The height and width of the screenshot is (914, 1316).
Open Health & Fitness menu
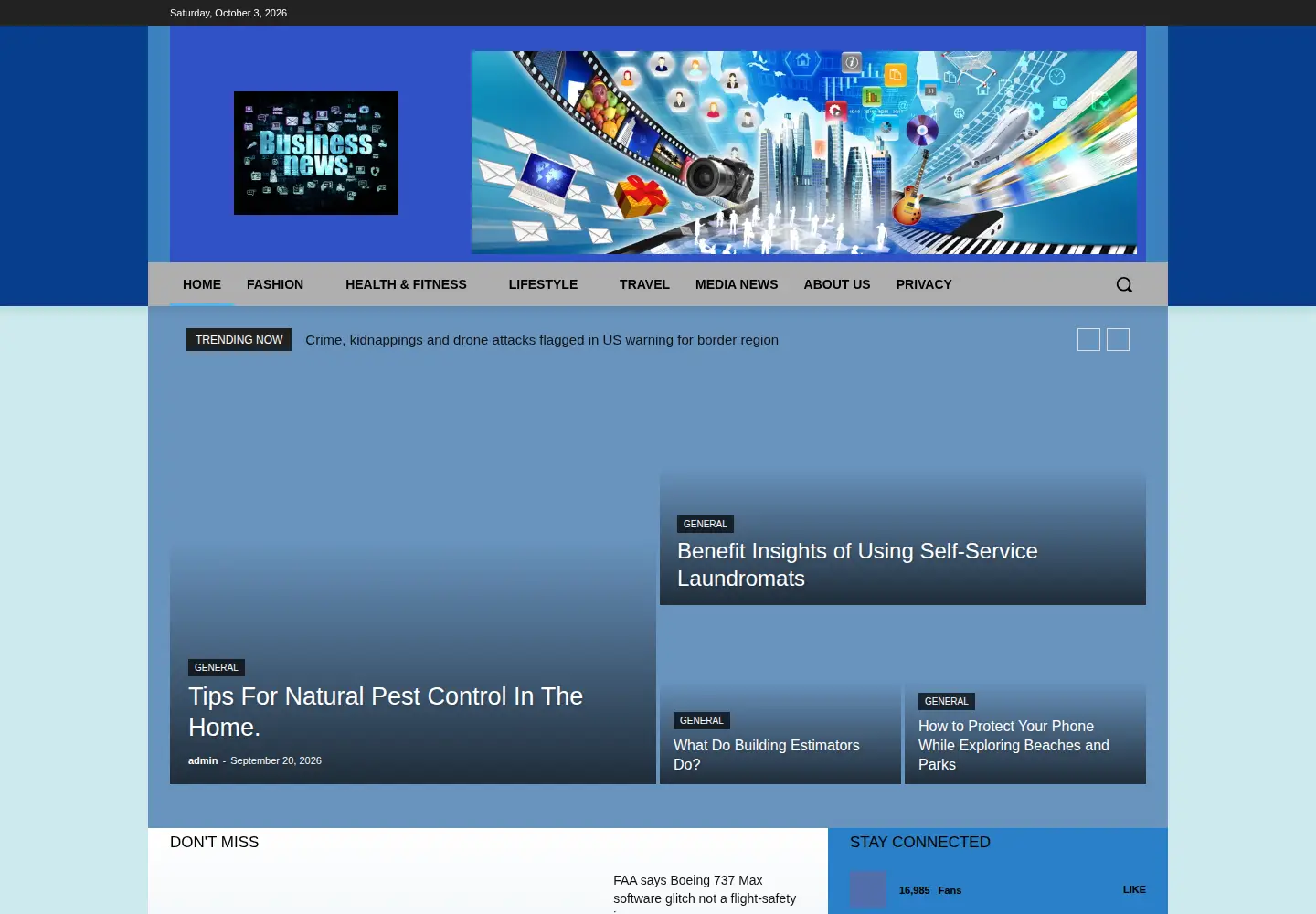406,284
